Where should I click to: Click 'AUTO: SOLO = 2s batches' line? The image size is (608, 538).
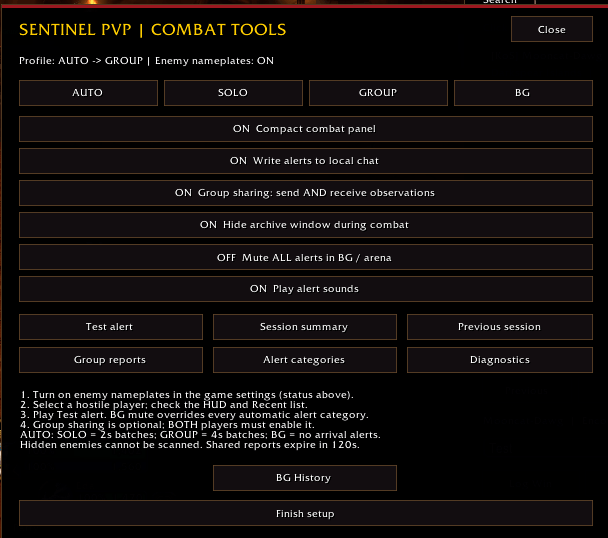coord(200,435)
